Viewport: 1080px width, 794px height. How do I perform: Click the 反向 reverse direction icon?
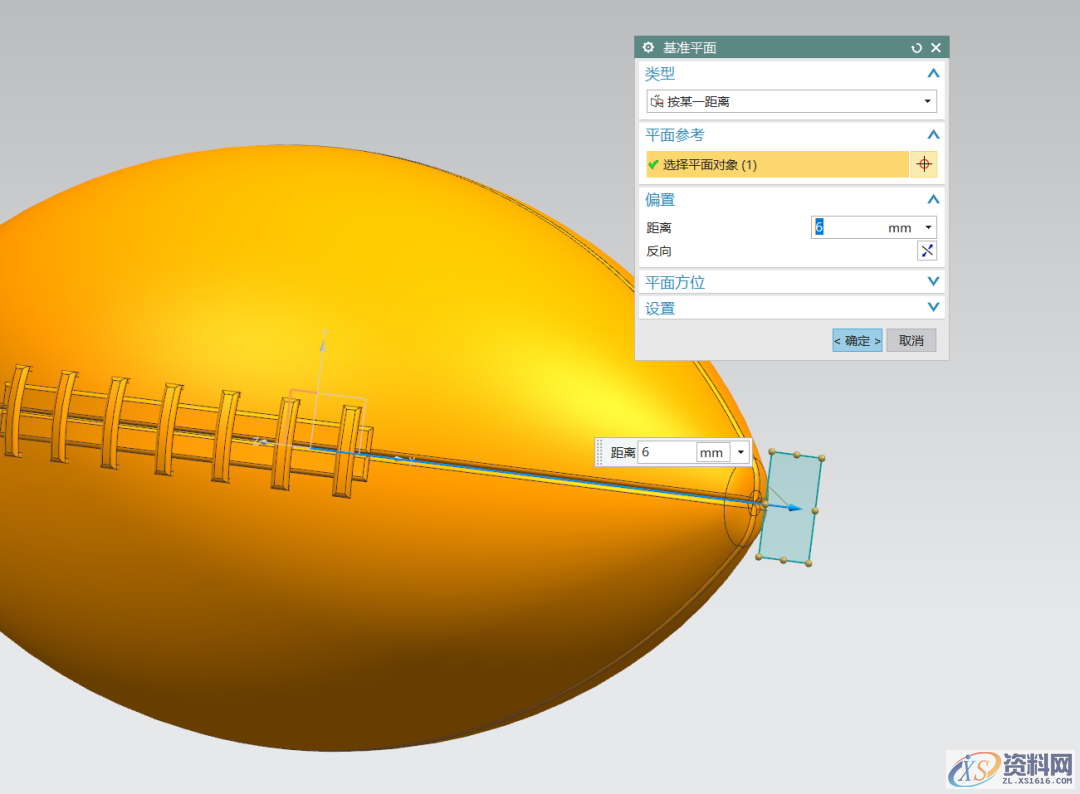(x=927, y=251)
